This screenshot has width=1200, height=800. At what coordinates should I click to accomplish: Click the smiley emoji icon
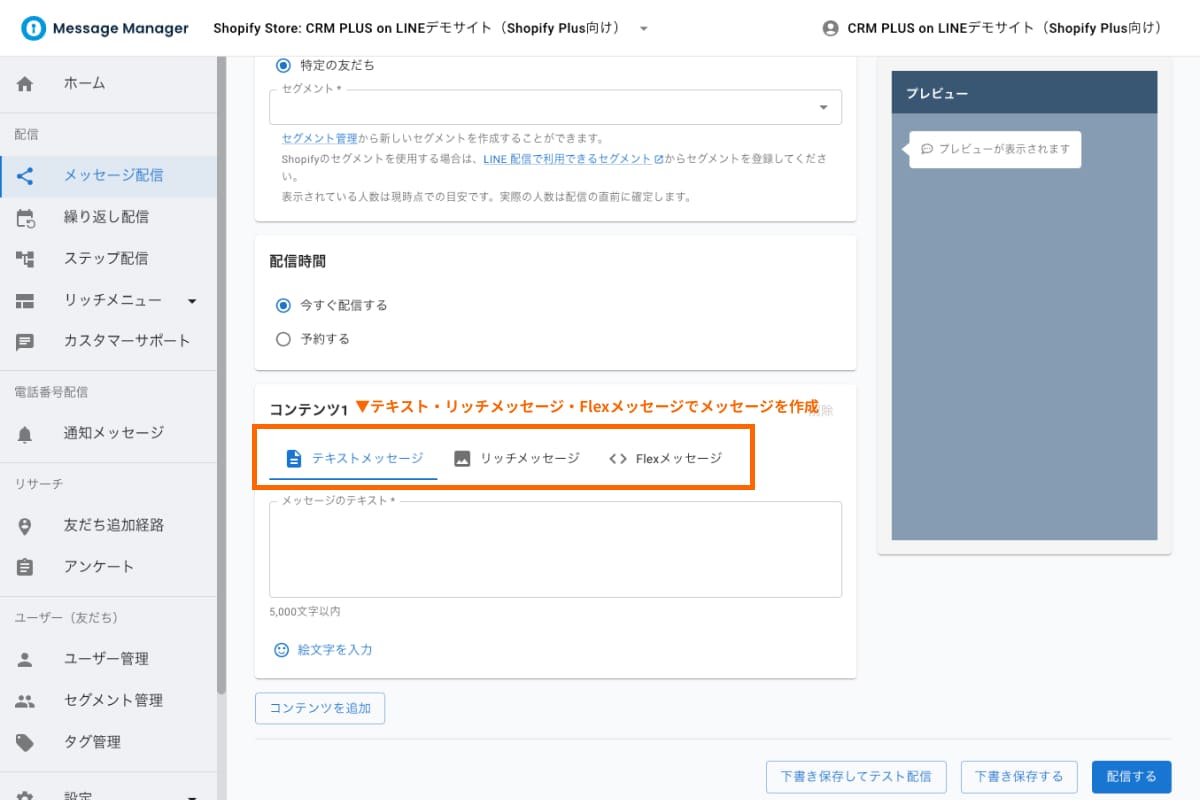281,650
